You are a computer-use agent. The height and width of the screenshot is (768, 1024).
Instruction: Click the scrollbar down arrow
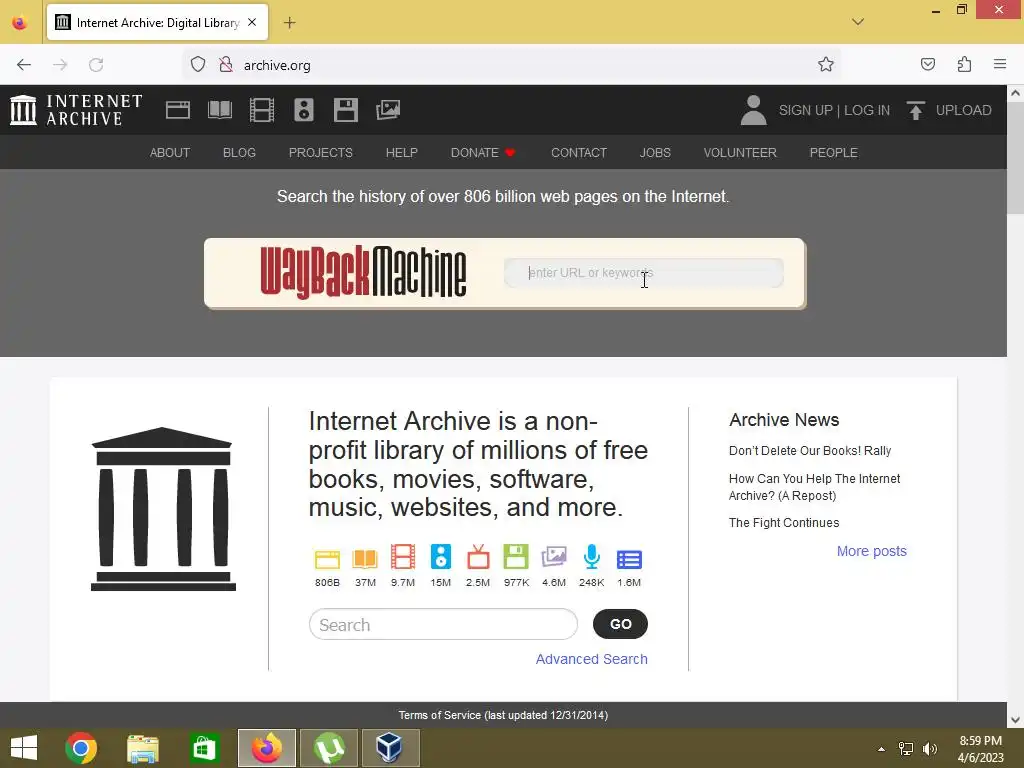click(1015, 720)
